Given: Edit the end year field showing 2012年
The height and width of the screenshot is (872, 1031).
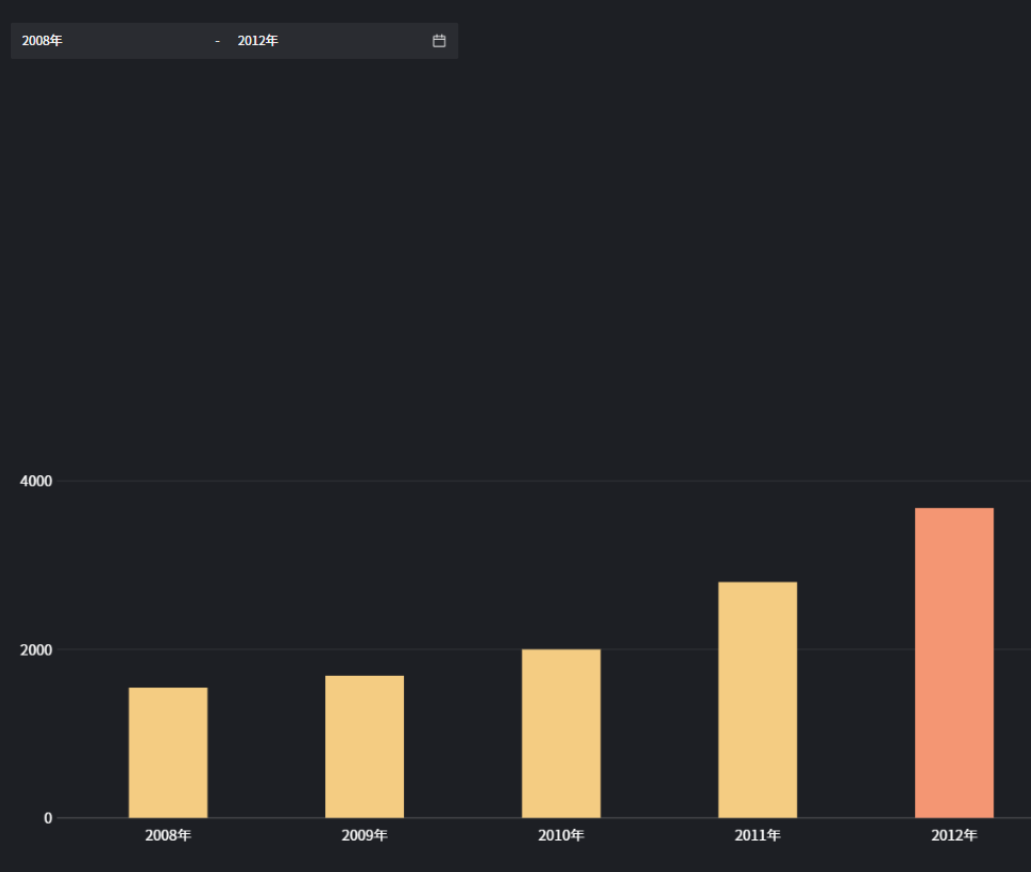Looking at the screenshot, I should [x=329, y=41].
